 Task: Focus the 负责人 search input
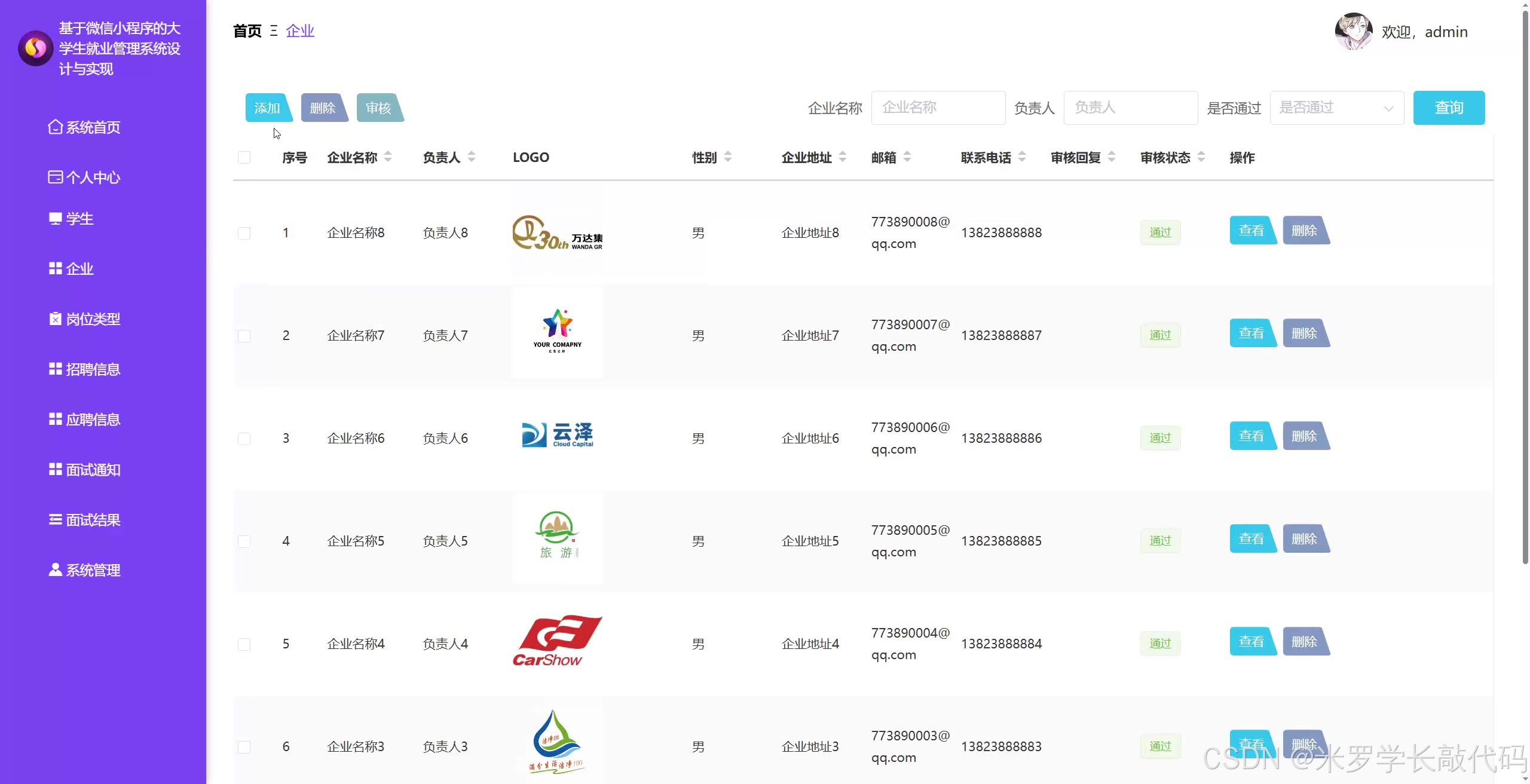[x=1131, y=108]
